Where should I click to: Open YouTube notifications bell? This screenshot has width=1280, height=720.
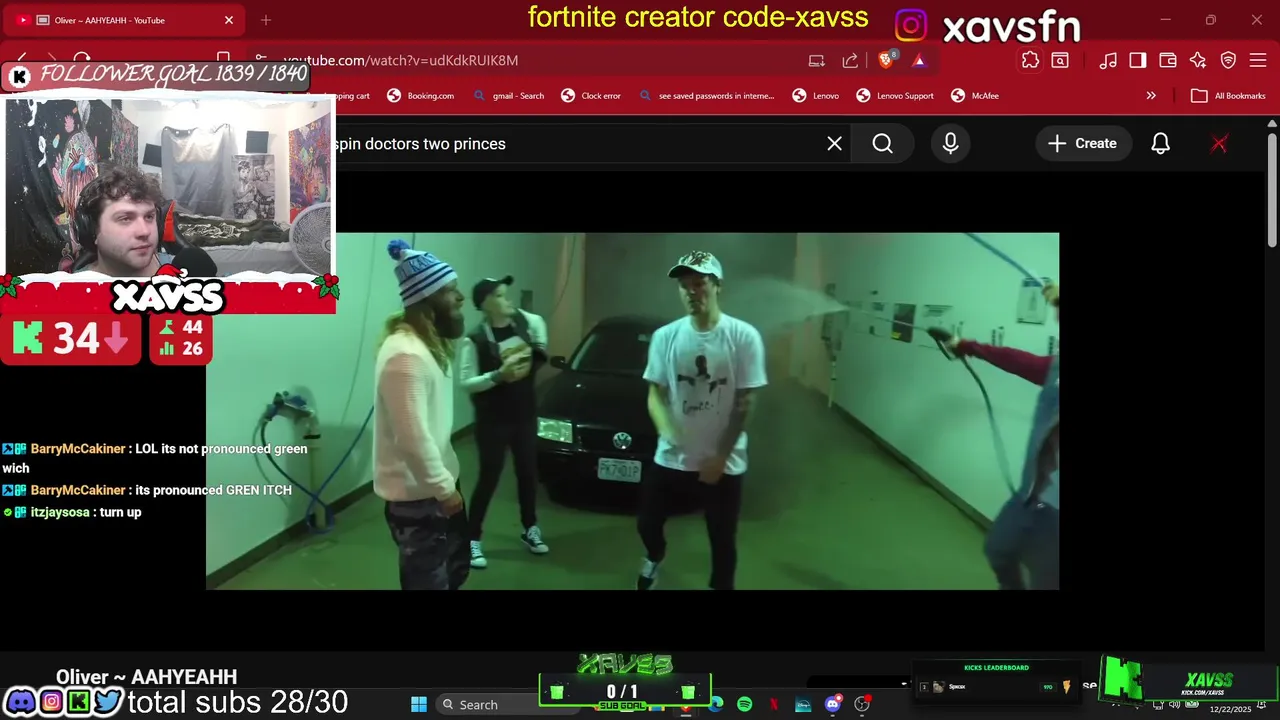[1160, 144]
